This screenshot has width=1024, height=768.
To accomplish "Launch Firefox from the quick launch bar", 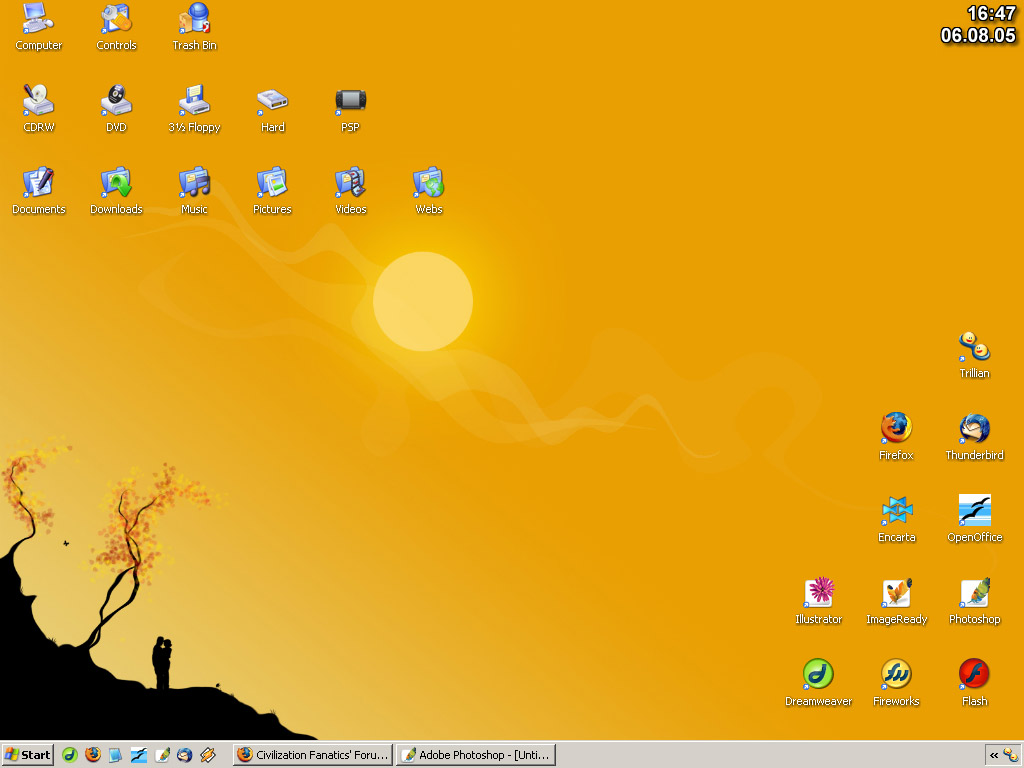I will click(93, 755).
